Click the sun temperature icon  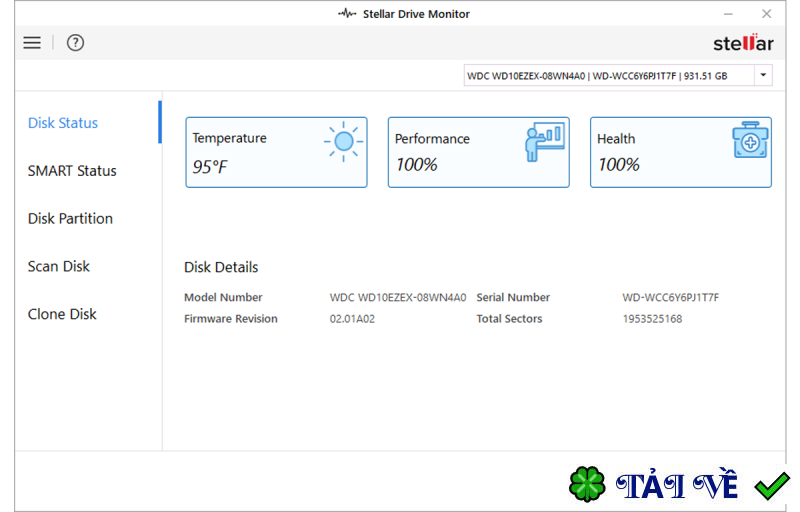pos(343,142)
